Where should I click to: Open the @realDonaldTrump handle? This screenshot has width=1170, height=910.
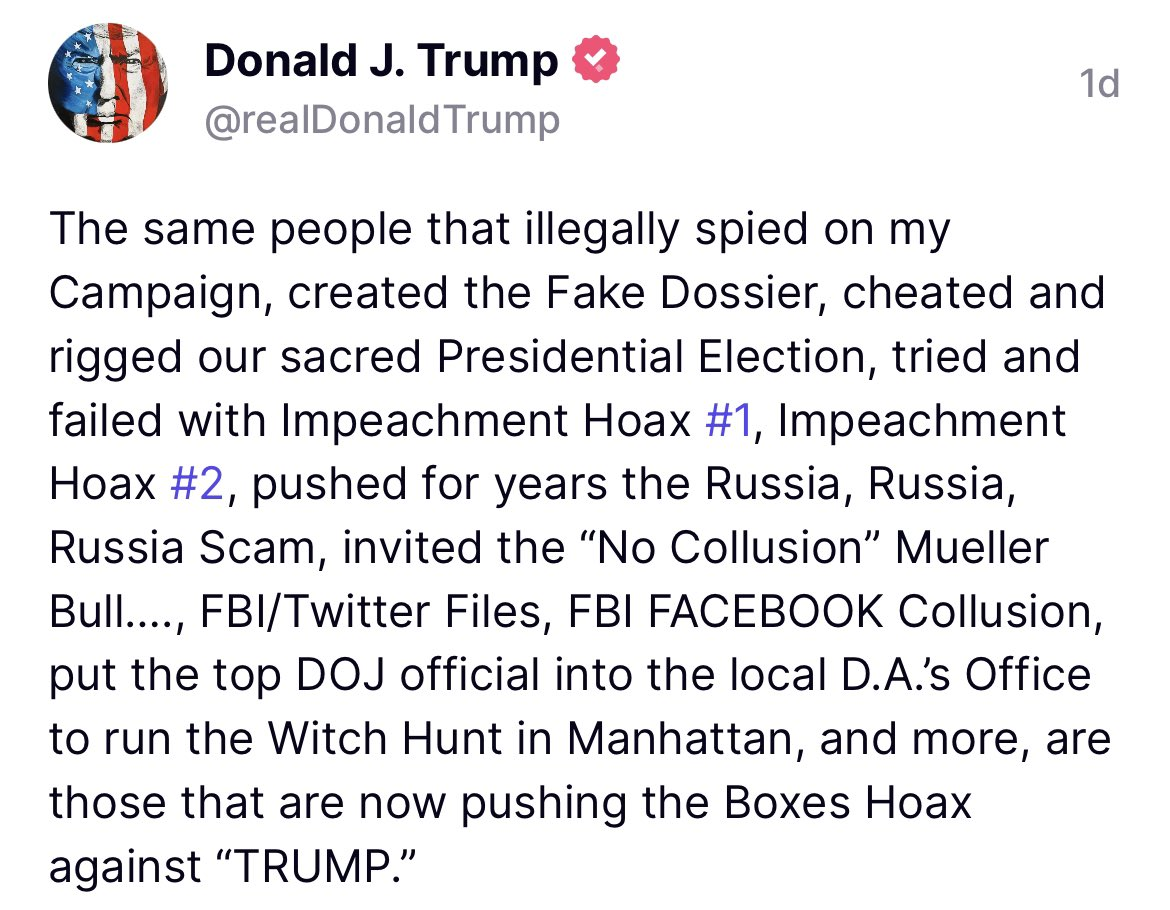coord(381,120)
